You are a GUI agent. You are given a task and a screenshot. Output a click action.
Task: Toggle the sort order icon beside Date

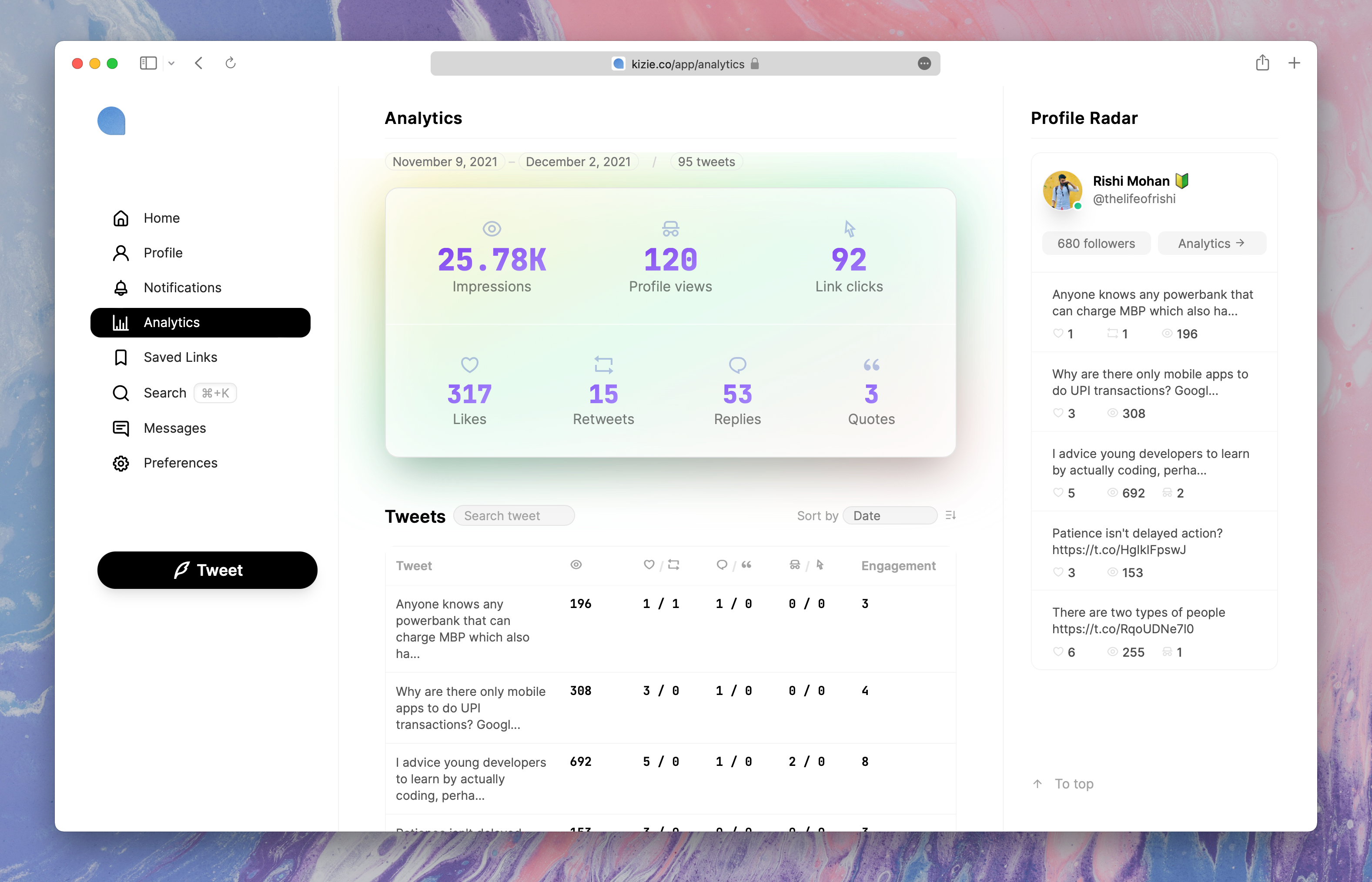[x=950, y=515]
